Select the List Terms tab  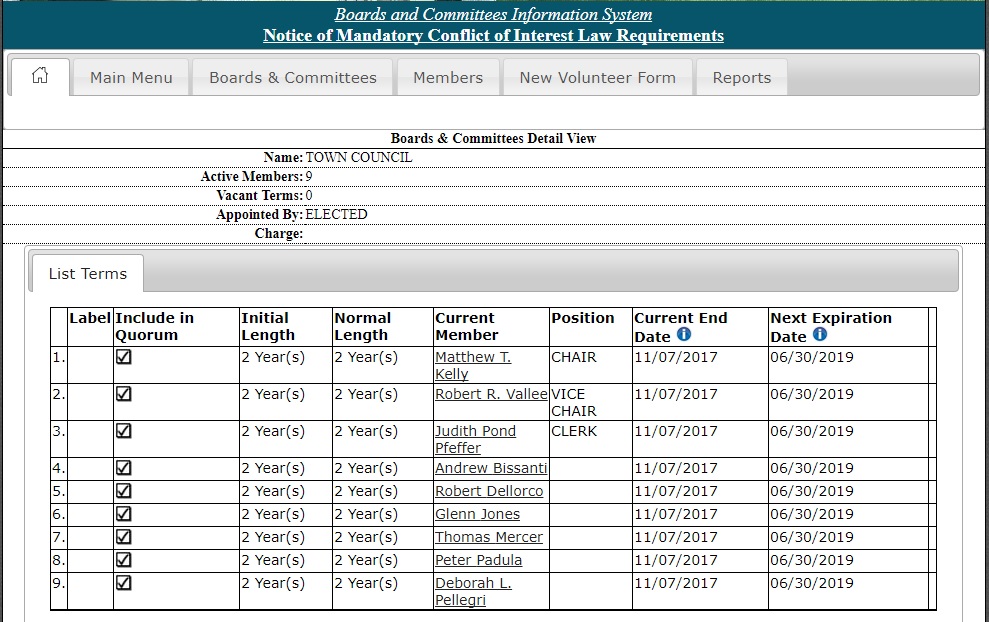pos(88,274)
